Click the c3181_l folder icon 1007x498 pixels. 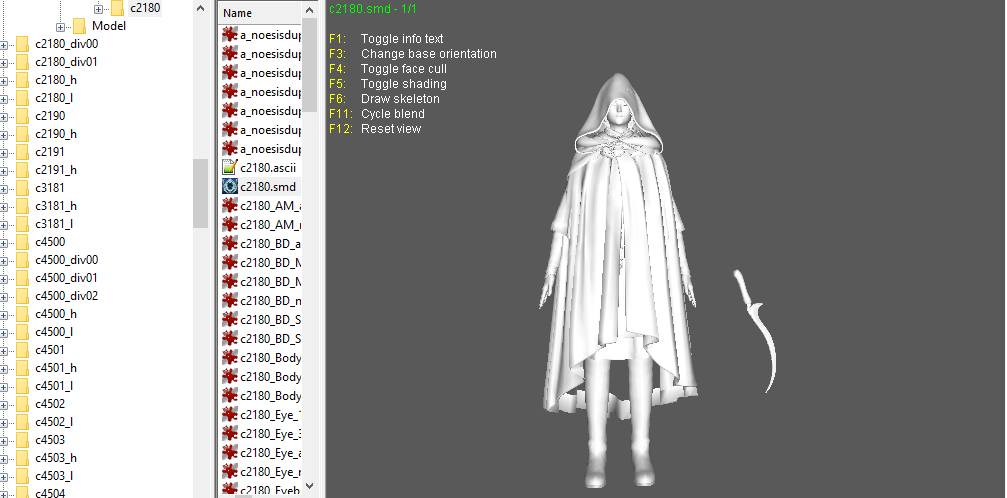22,224
